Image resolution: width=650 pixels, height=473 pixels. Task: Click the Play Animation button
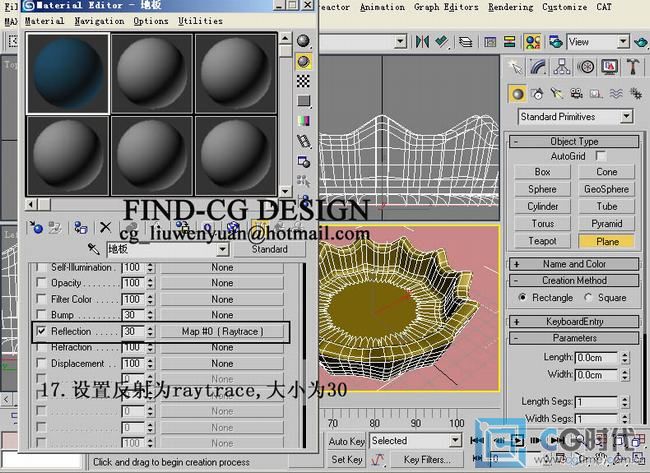coord(517,440)
